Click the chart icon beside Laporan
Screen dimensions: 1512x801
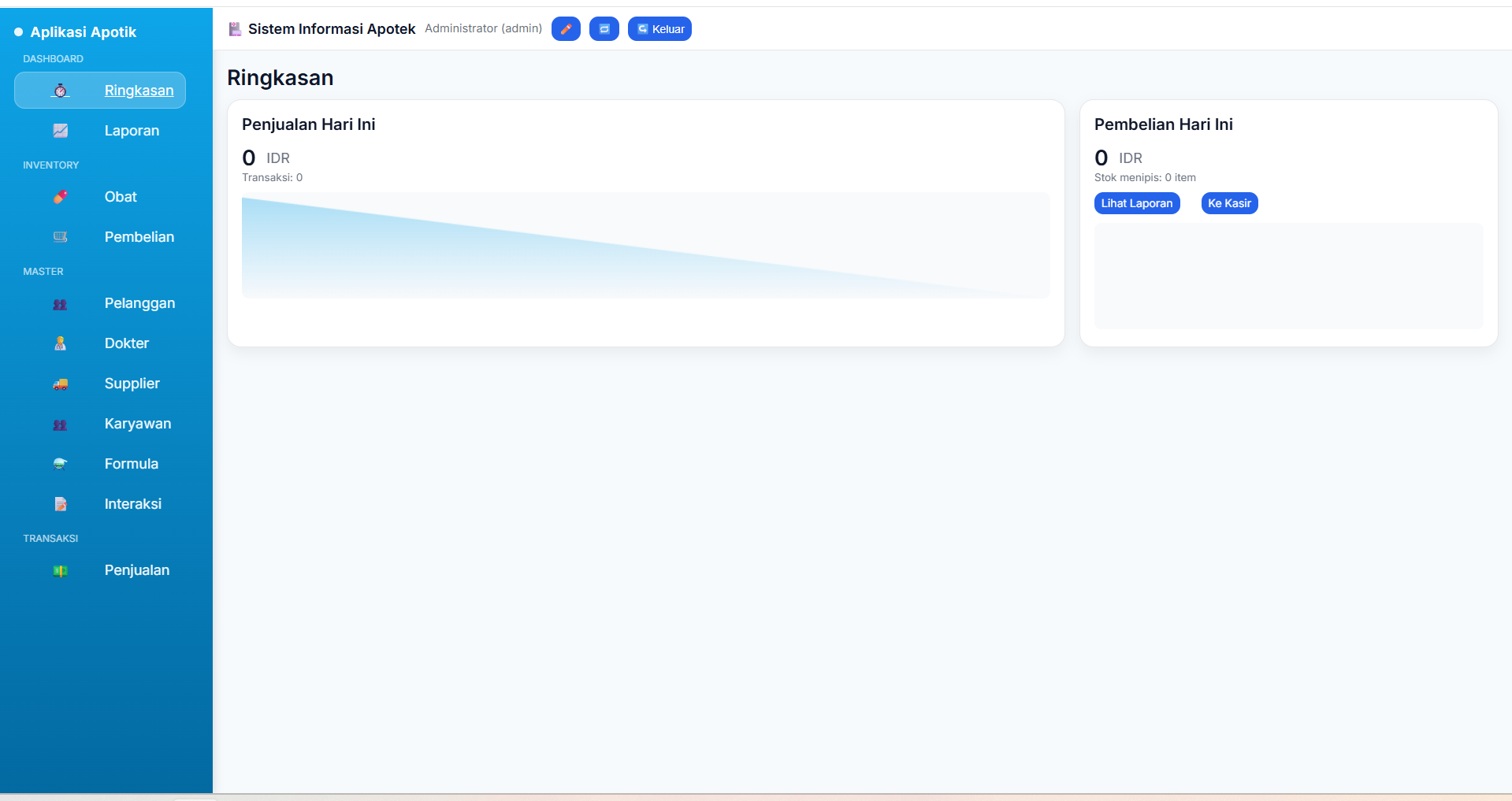61,131
